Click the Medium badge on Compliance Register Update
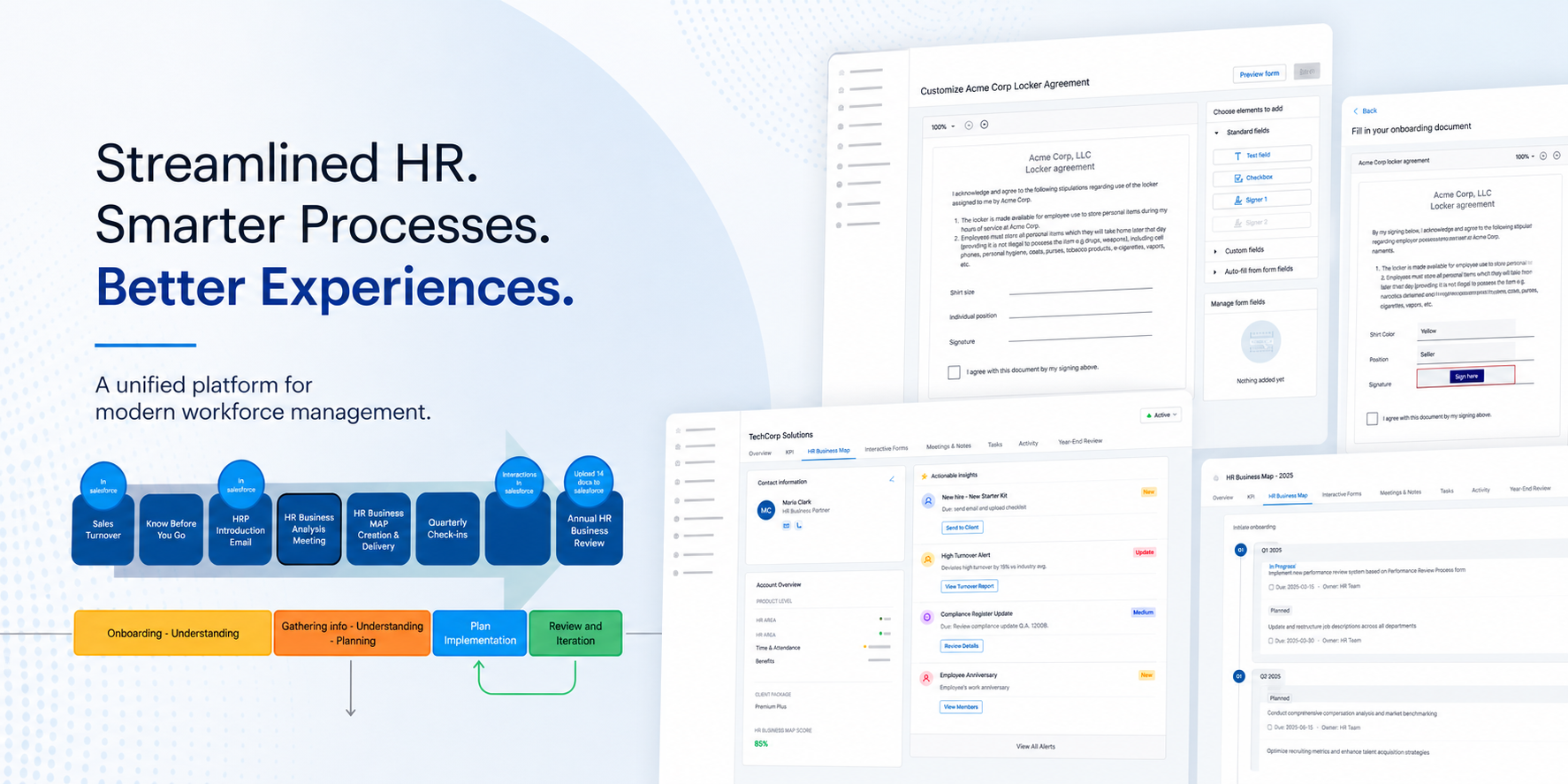The width and height of the screenshot is (1568, 784). (1143, 613)
